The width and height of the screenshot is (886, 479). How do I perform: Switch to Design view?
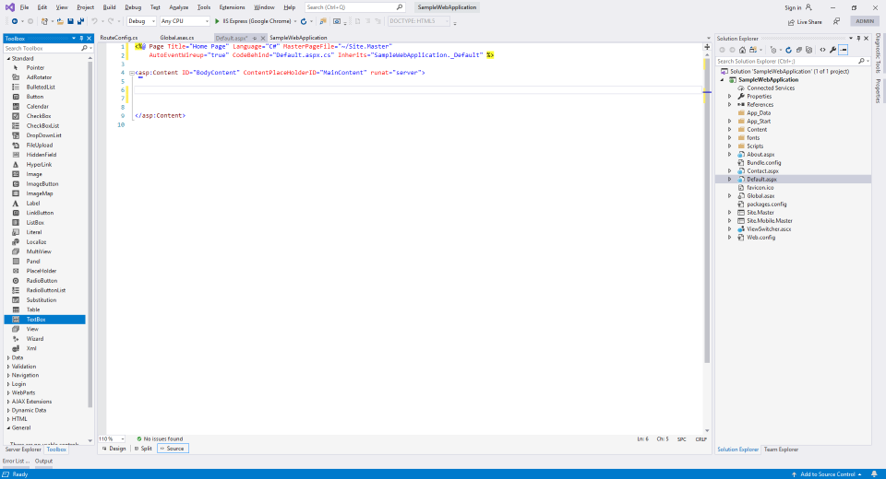click(x=114, y=448)
